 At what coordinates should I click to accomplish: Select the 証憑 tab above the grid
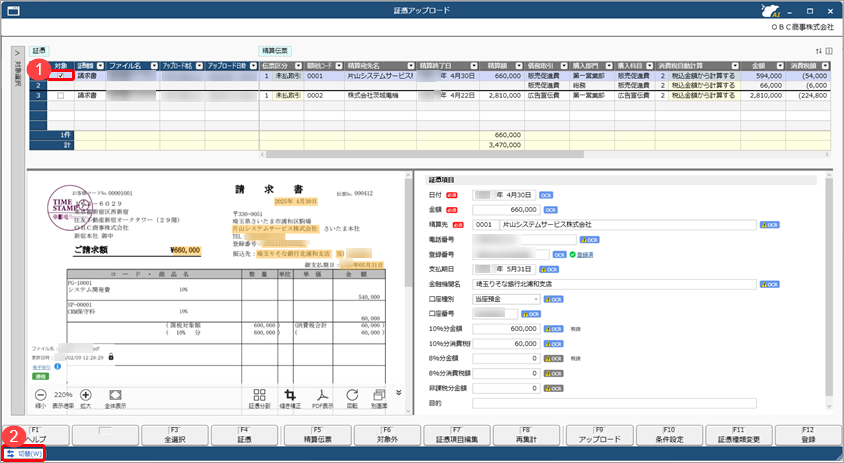click(38, 49)
